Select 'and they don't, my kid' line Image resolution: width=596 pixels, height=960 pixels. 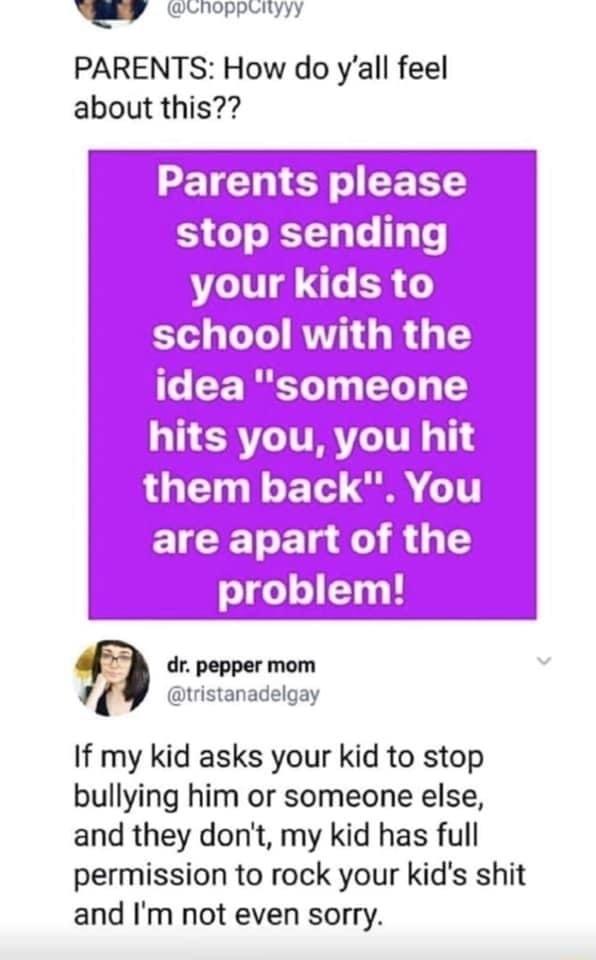click(x=276, y=836)
